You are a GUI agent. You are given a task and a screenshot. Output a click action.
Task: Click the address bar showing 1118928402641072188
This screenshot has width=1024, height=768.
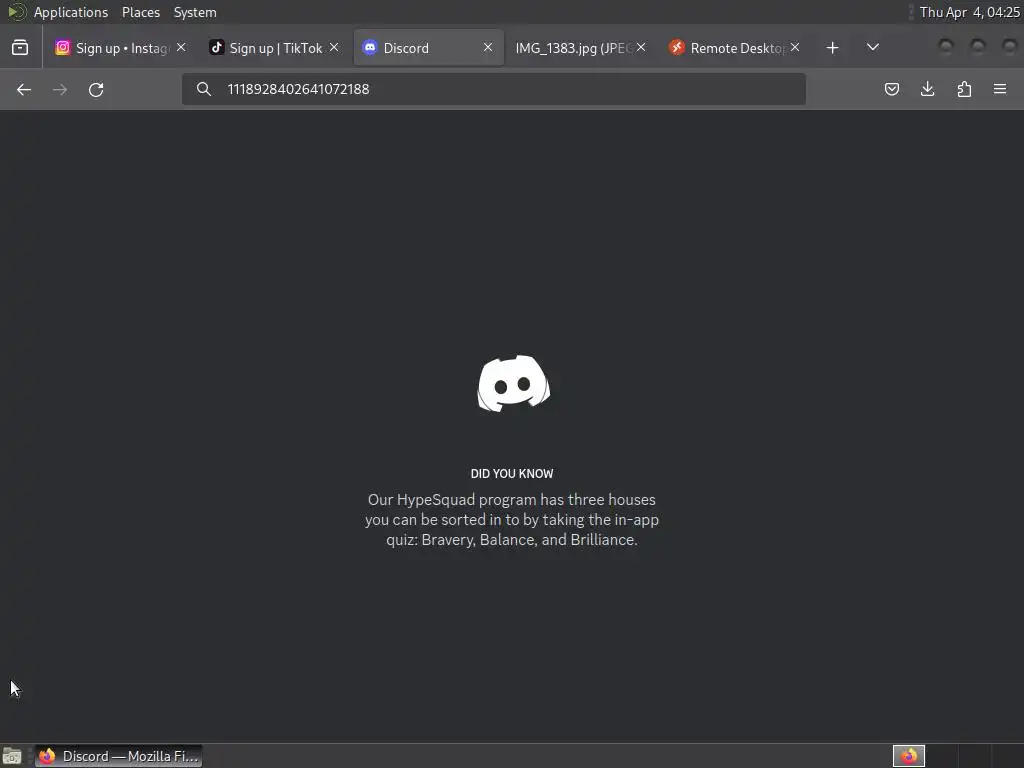click(494, 89)
